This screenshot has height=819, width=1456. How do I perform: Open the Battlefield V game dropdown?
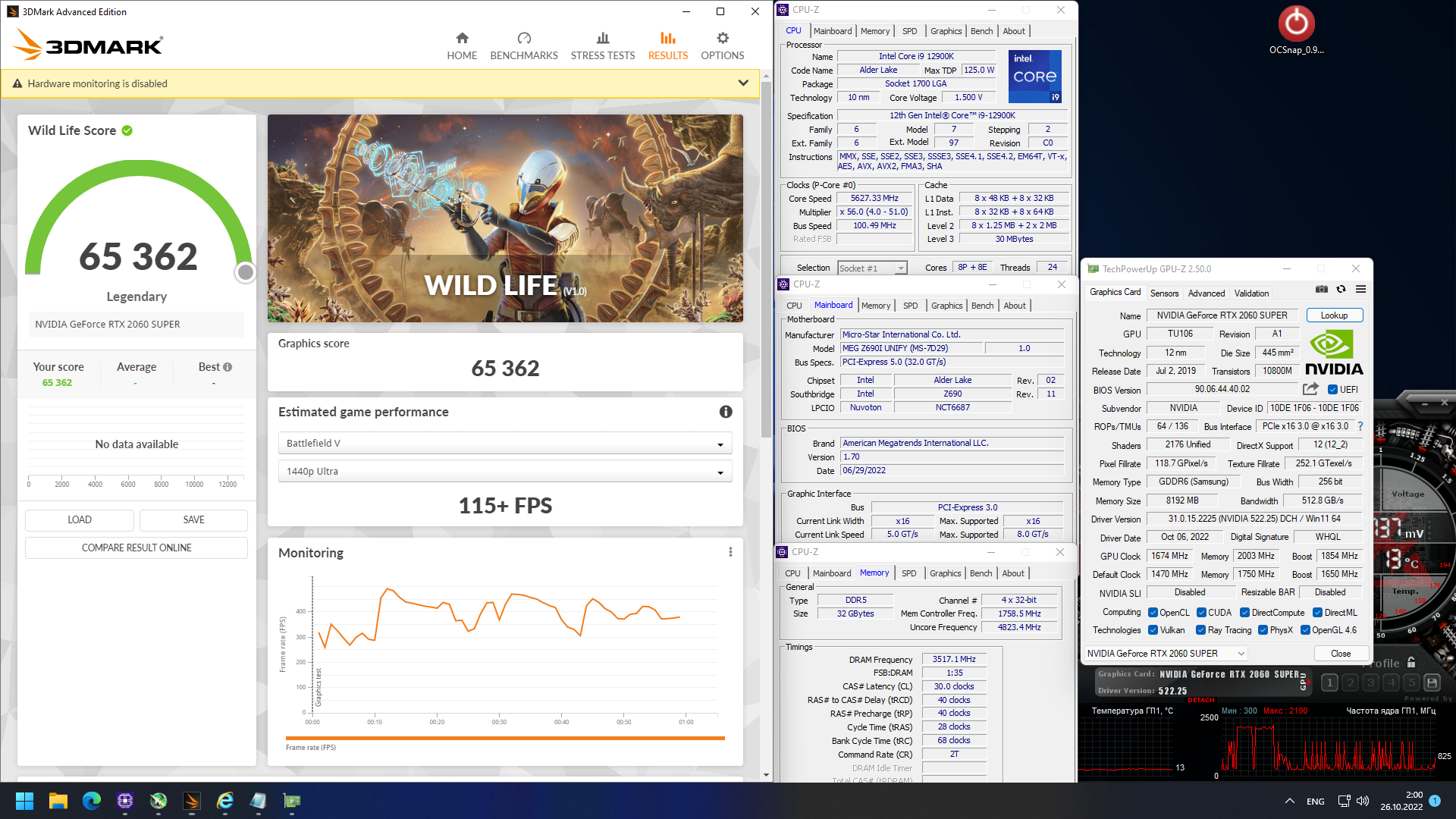(505, 443)
